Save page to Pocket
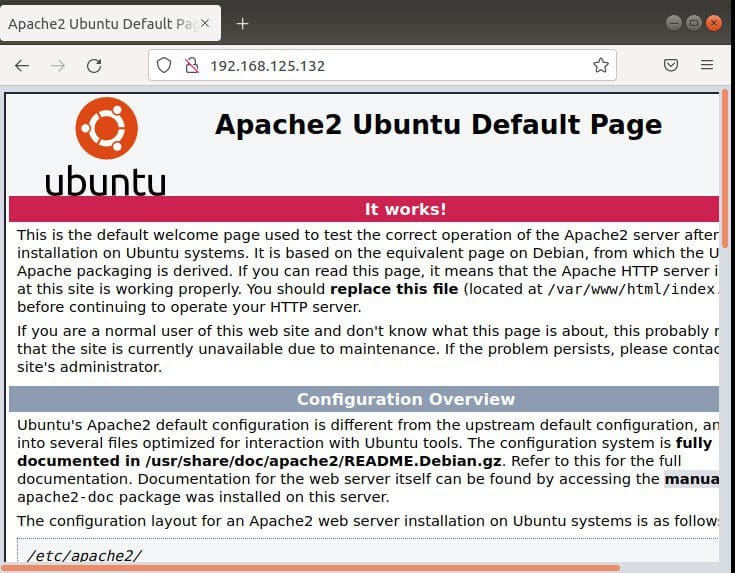This screenshot has height=573, width=735. [x=671, y=65]
